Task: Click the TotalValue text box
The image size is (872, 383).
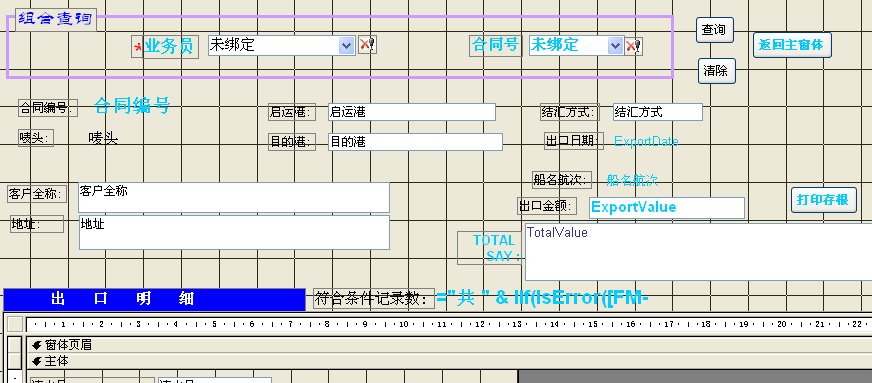Action: [698, 252]
